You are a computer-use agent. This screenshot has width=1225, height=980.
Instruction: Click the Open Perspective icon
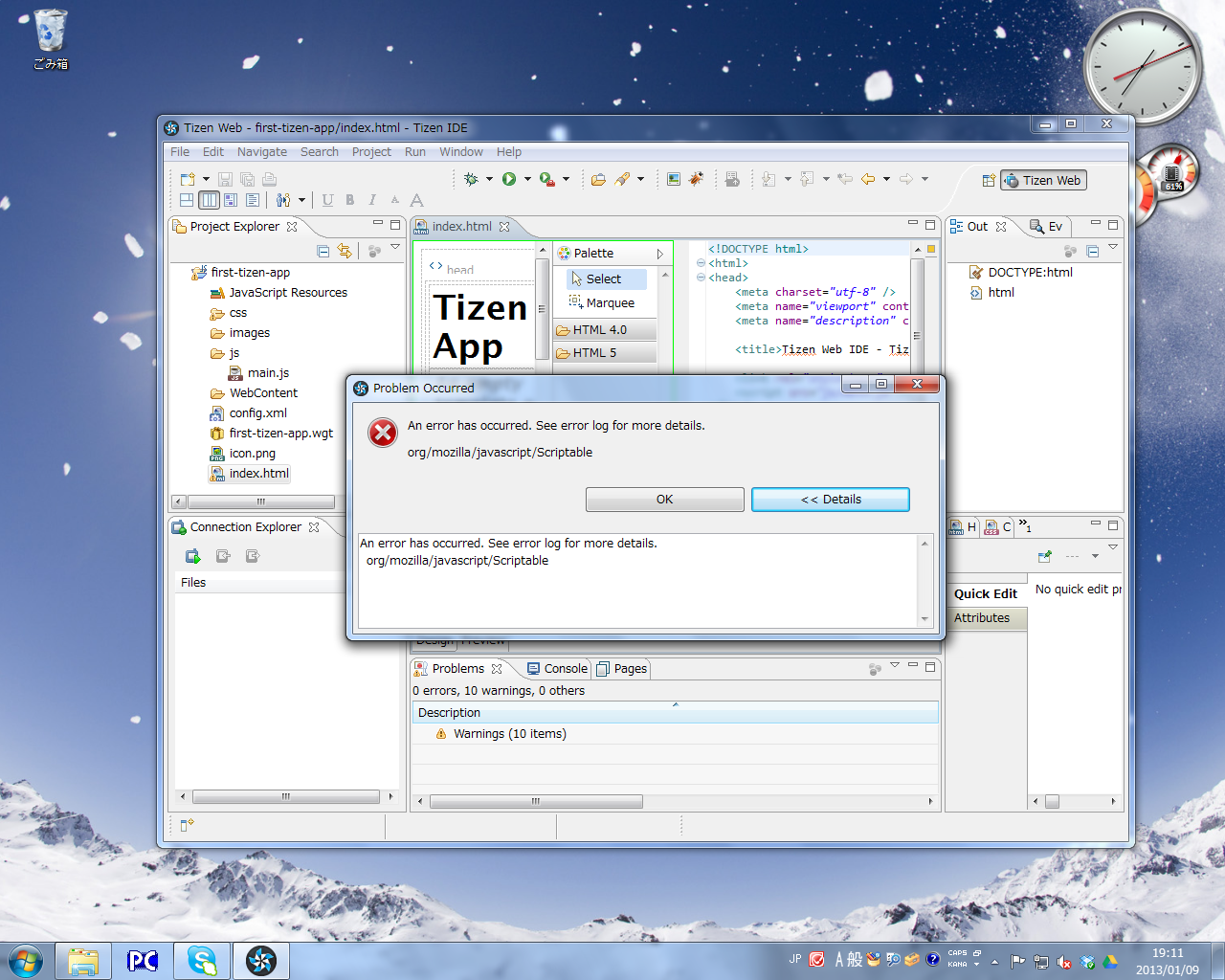click(989, 180)
